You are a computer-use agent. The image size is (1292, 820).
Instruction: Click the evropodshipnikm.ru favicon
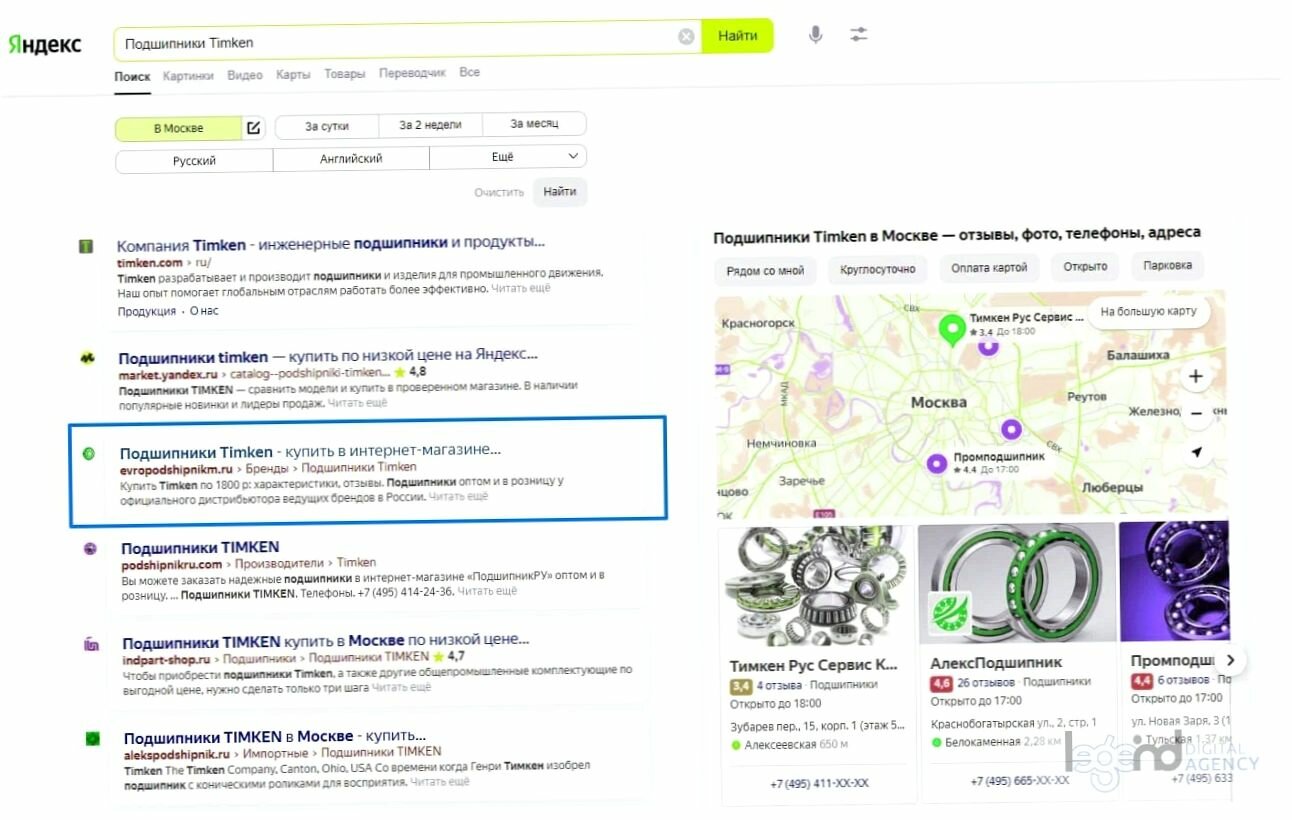89,454
